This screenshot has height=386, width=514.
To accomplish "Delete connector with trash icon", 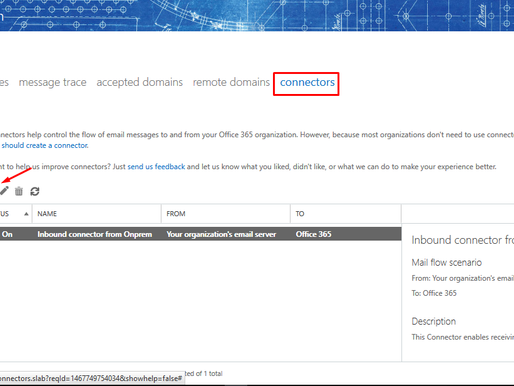I will [x=19, y=191].
